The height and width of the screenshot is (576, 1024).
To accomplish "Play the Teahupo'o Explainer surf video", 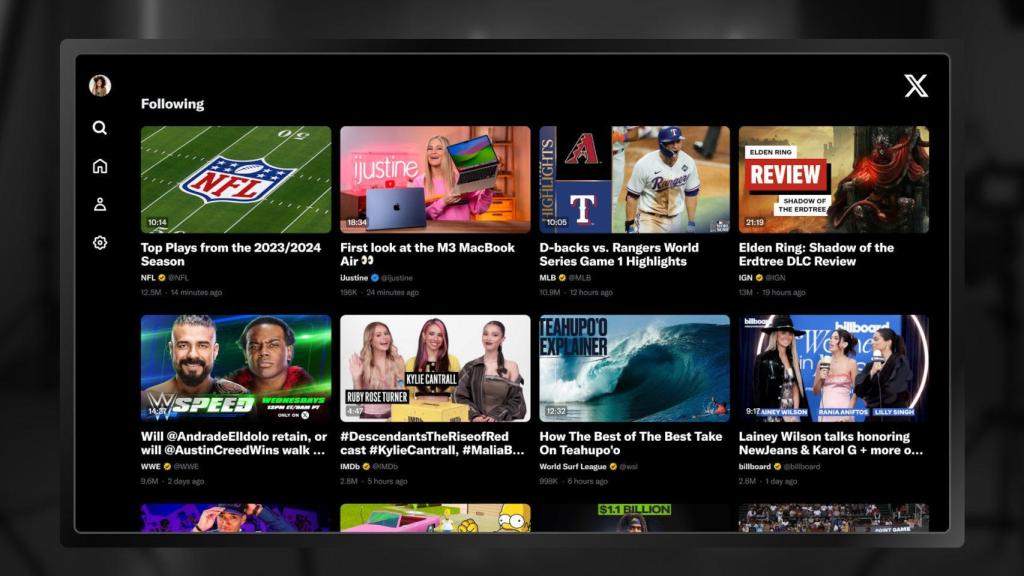I will (634, 368).
